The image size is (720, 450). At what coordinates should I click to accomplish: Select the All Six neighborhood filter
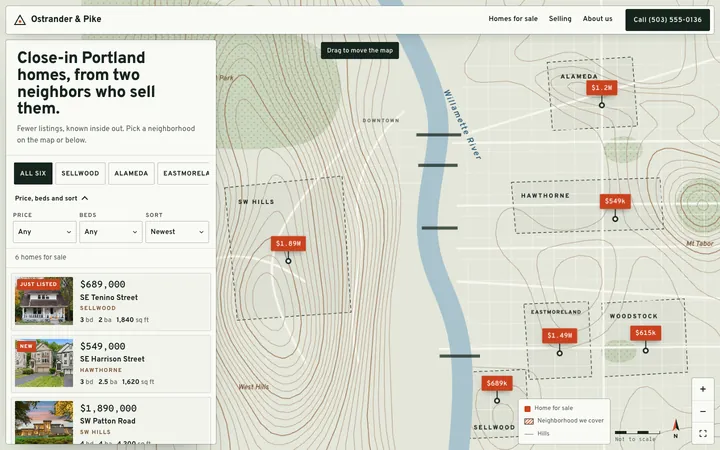[33, 173]
